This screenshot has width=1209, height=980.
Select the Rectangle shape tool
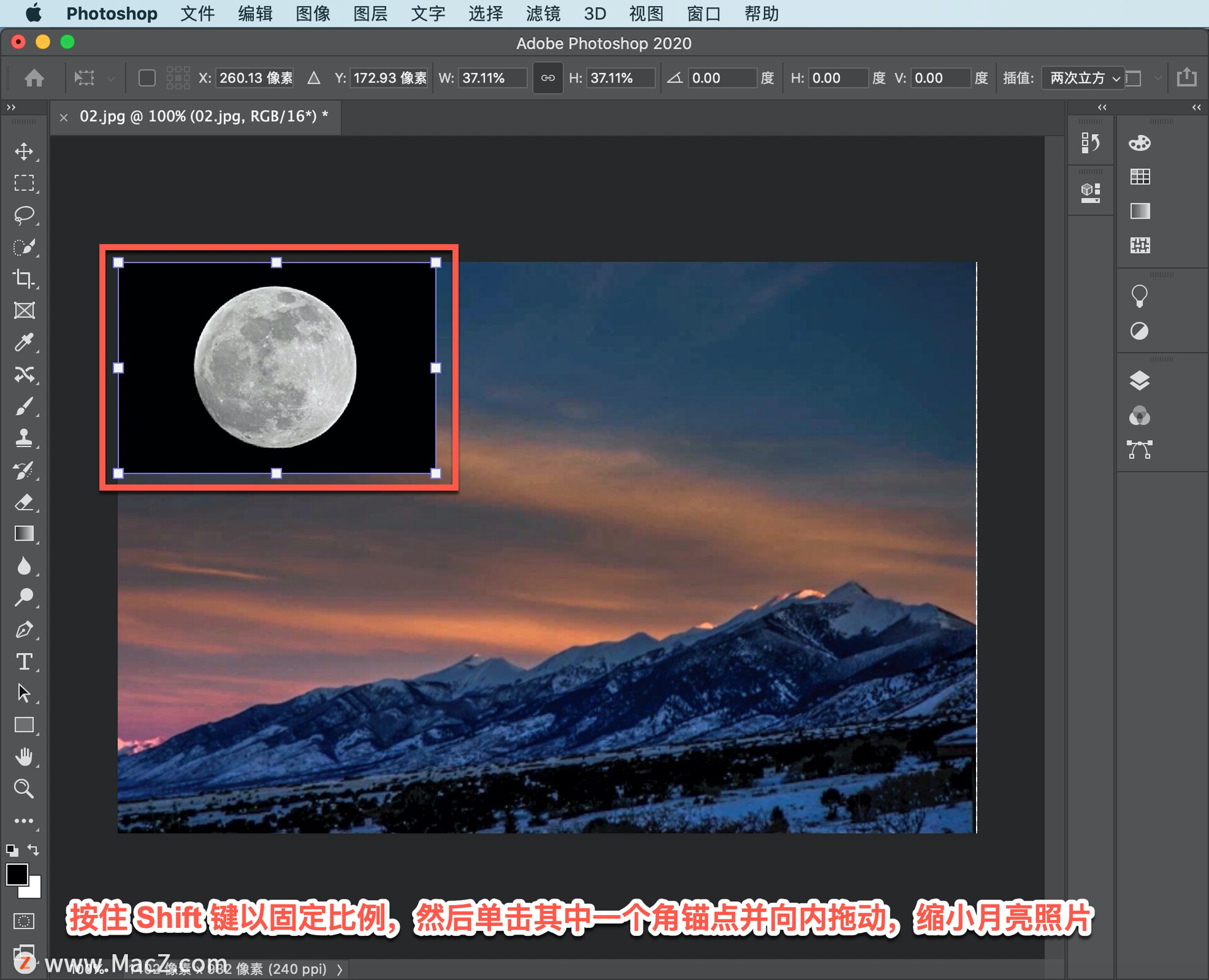click(24, 725)
